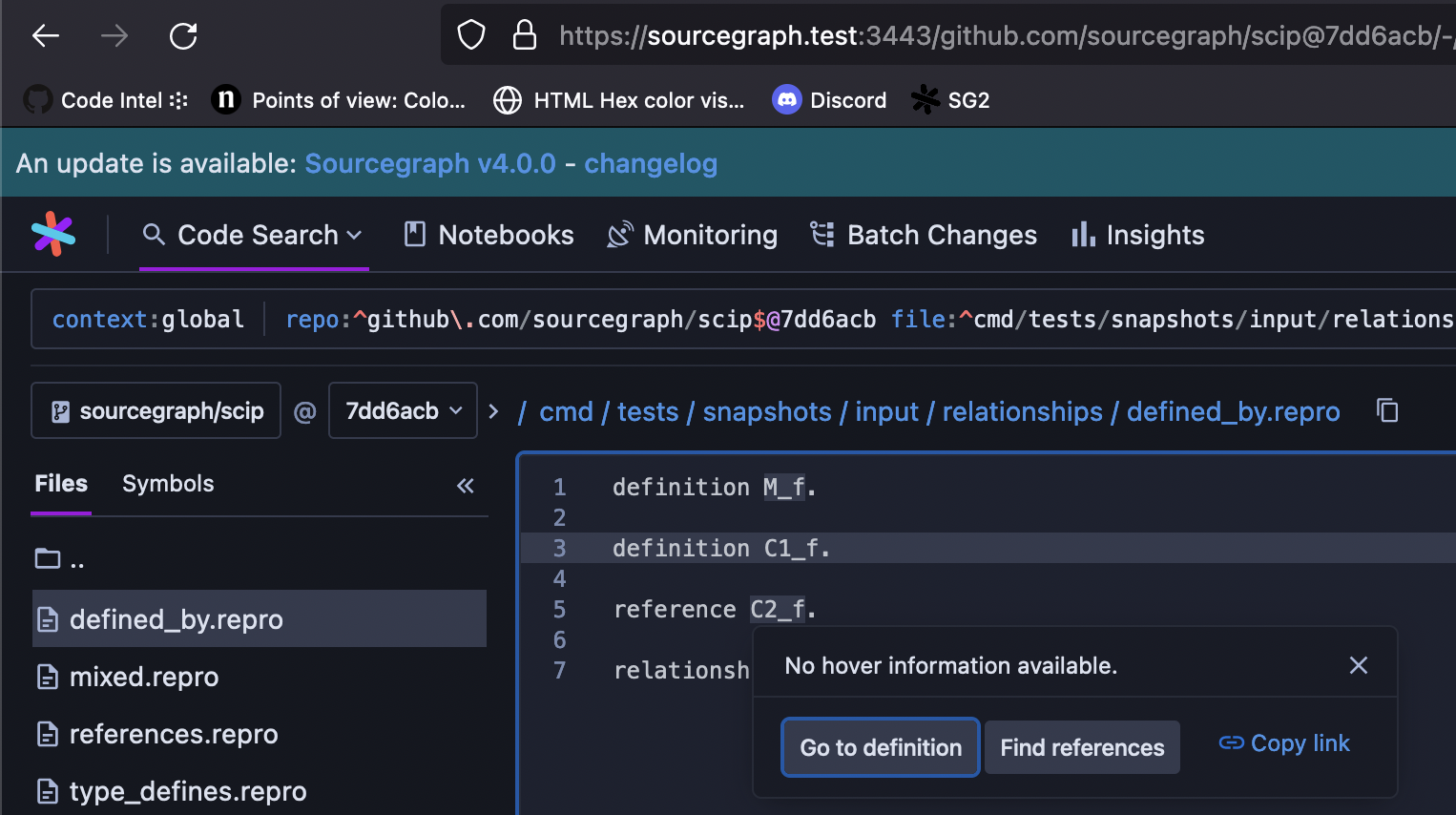Open snapshots breadcrumb folder
Screen dimensions: 1456x815
point(767,411)
